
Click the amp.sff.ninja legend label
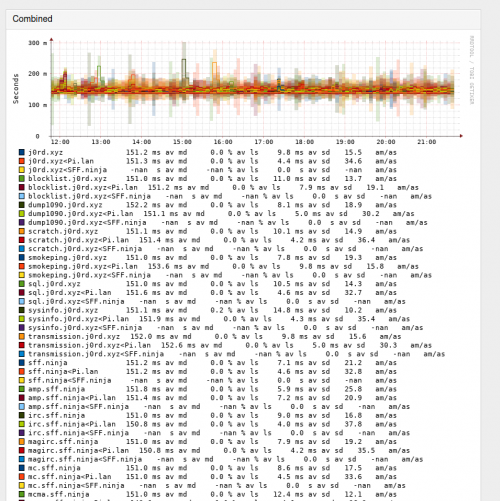click(x=56, y=389)
